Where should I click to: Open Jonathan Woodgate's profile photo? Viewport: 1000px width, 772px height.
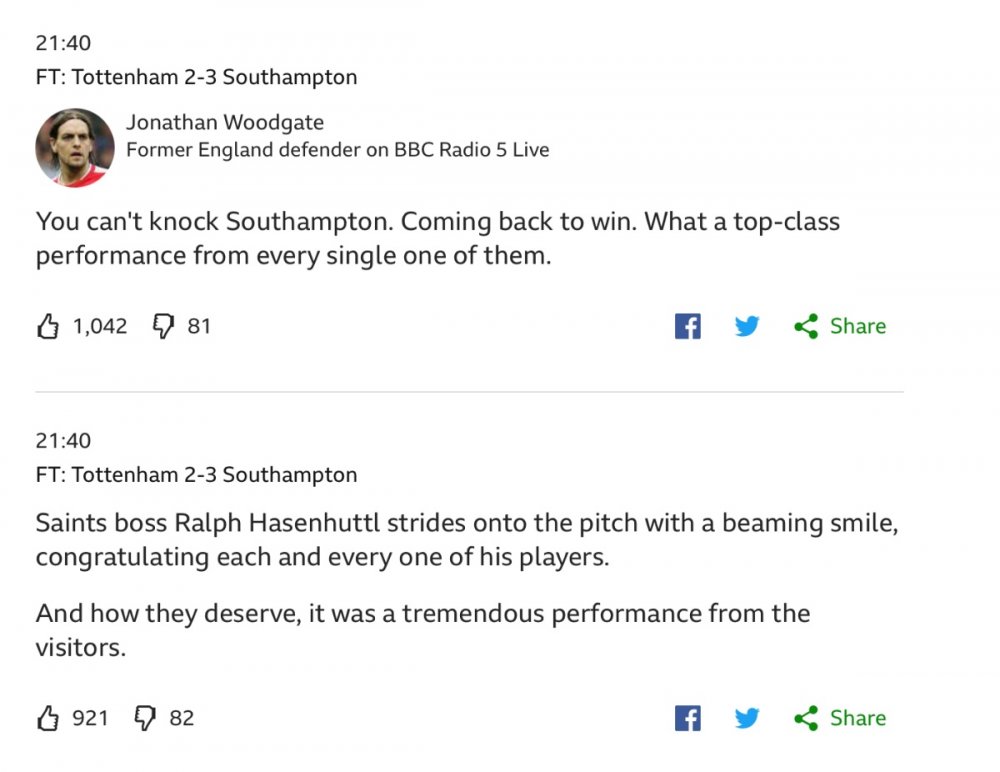[75, 147]
